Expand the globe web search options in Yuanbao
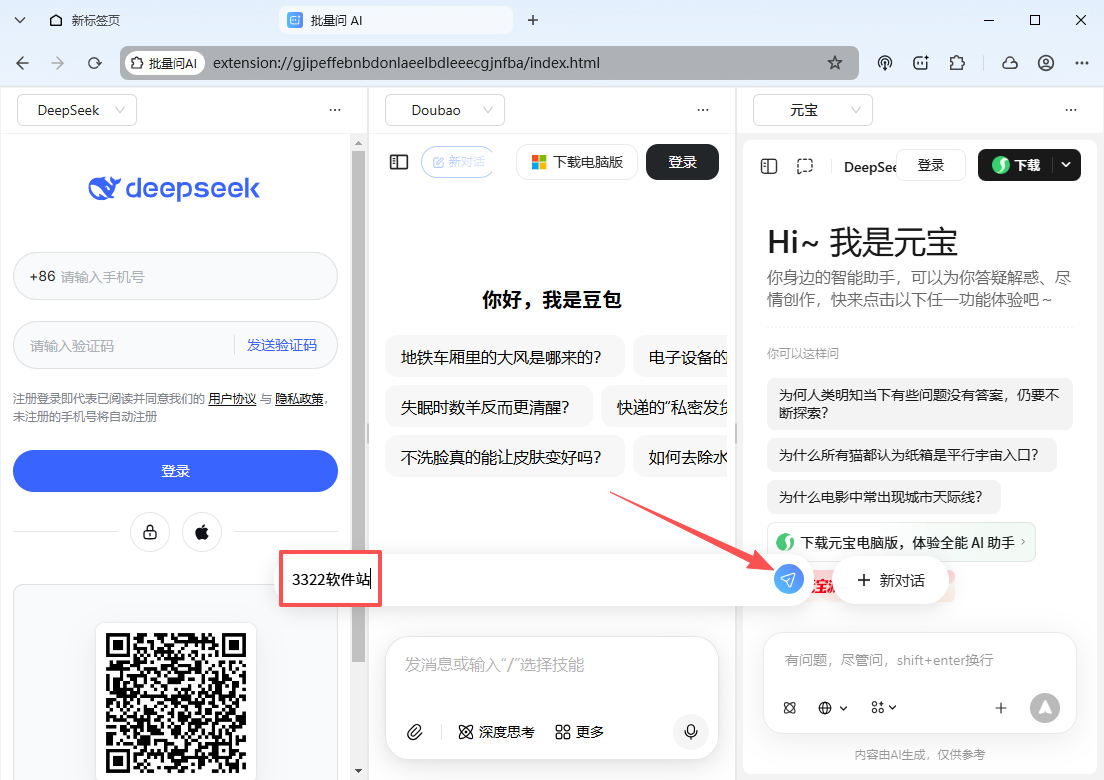Screen dimensions: 1104x780 (x=832, y=708)
